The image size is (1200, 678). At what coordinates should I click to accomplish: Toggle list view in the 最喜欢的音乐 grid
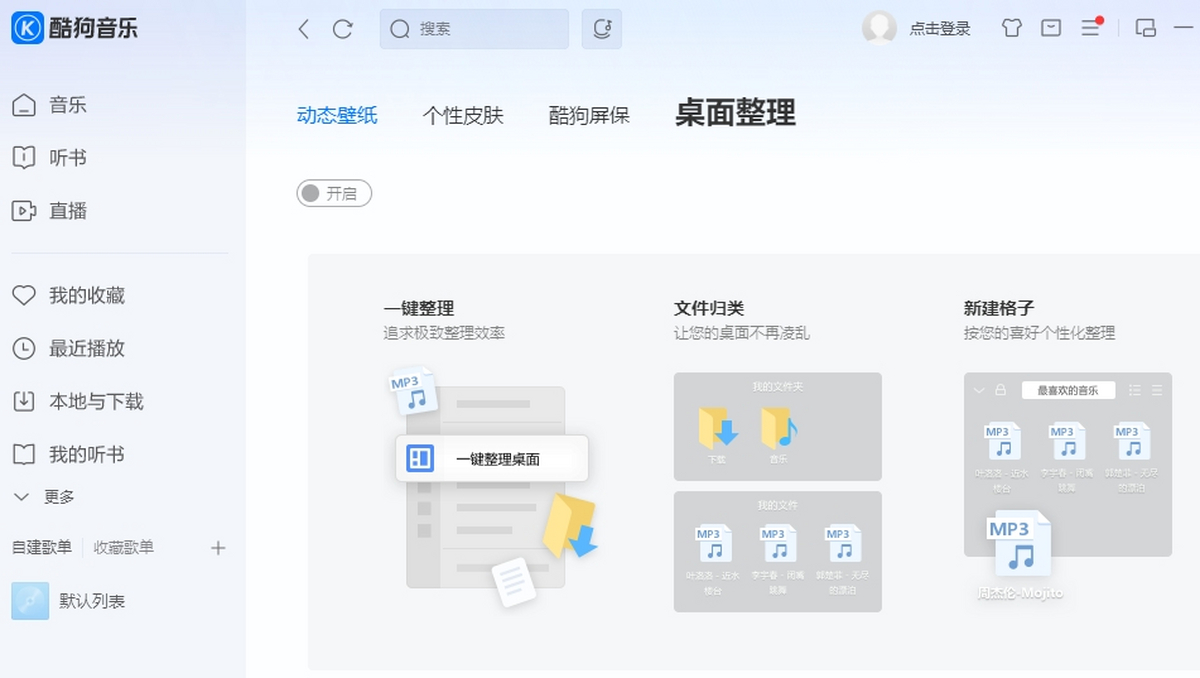tap(1137, 390)
